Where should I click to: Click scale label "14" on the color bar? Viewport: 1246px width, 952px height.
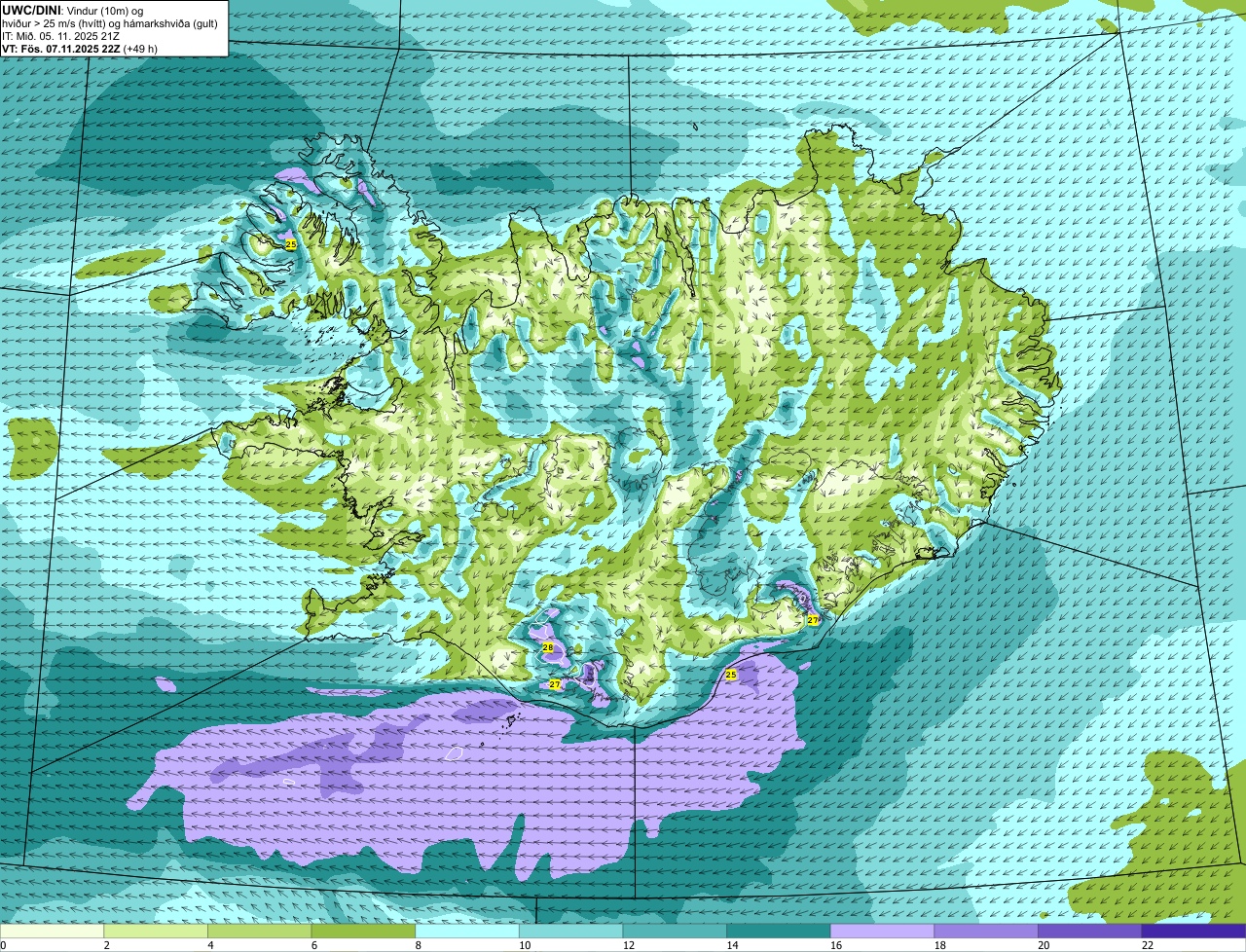tap(732, 945)
